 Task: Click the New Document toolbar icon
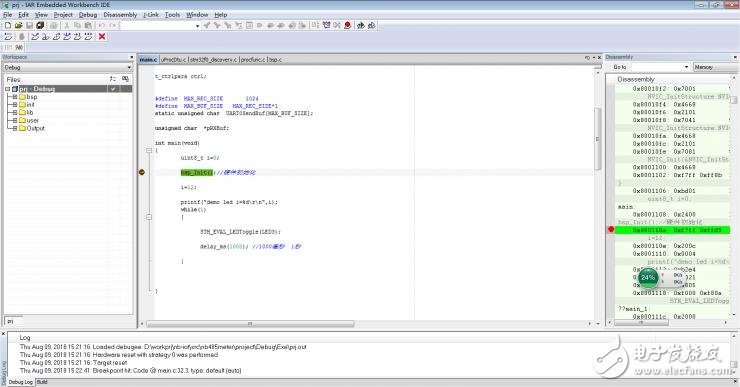[8, 25]
